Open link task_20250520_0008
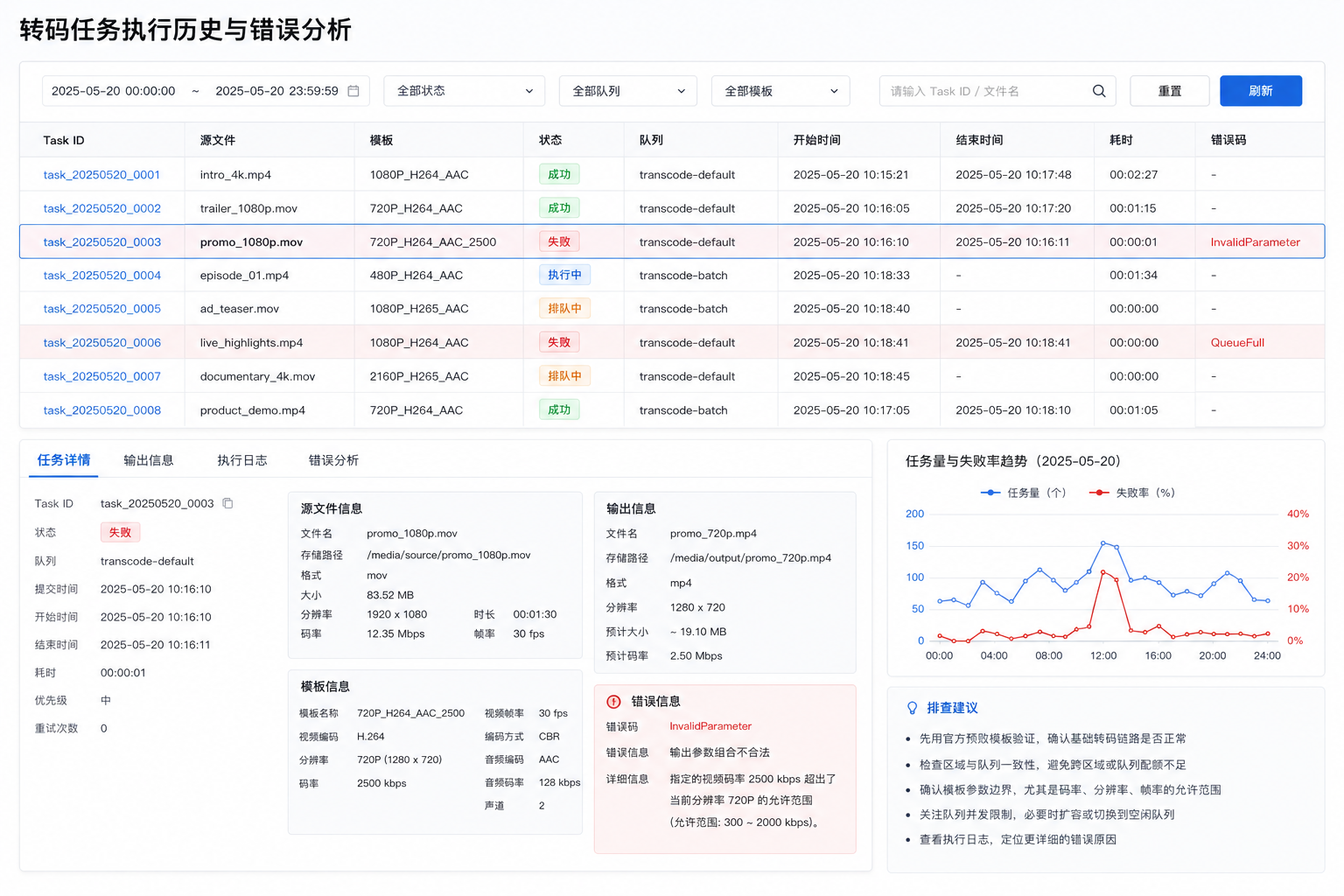Screen dimensions: 1344x896 (x=102, y=410)
